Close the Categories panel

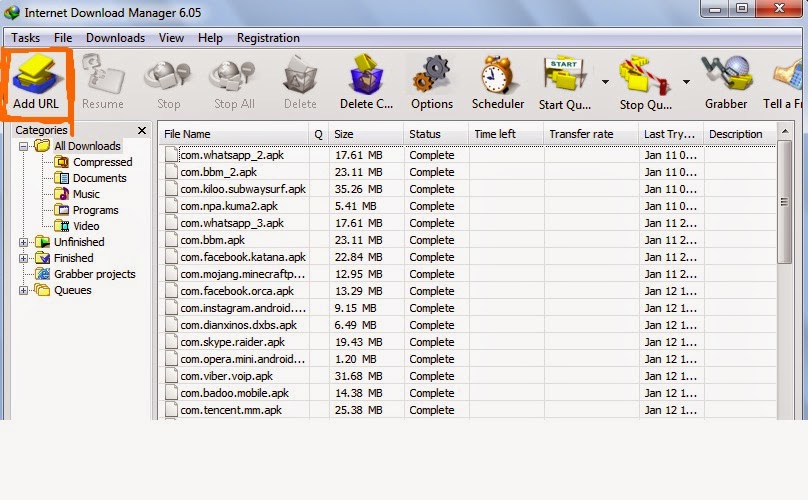(142, 130)
